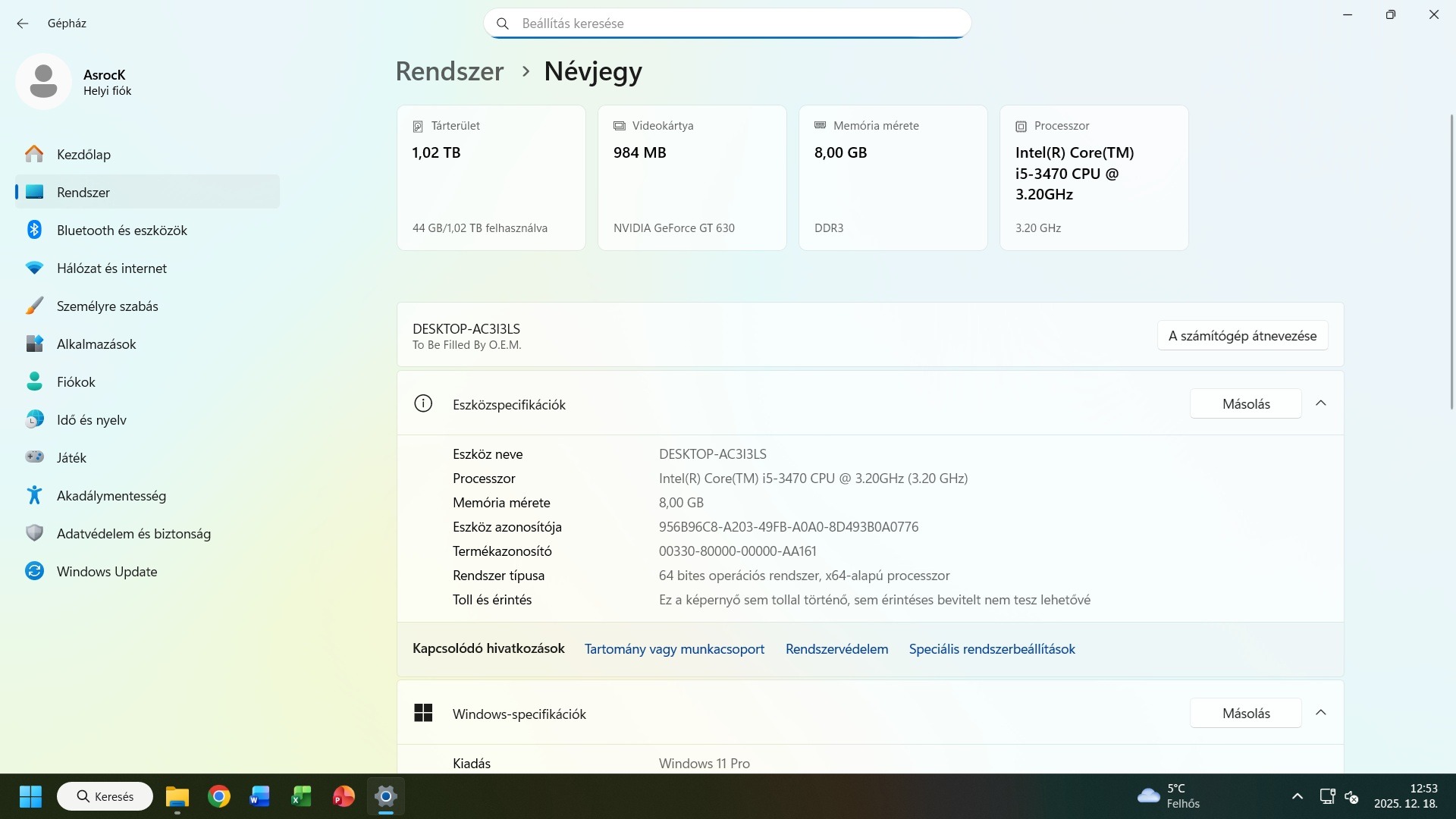Launch Google Chrome from the taskbar
Image resolution: width=1456 pixels, height=819 pixels.
(219, 796)
